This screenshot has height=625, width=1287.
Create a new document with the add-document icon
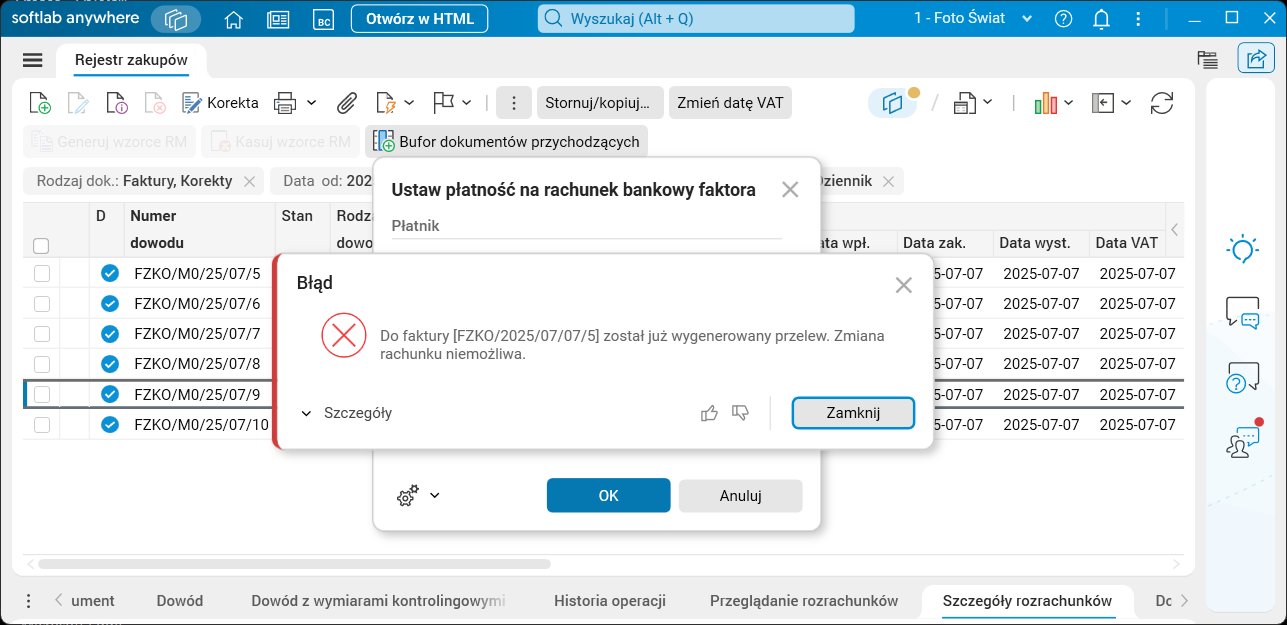pos(39,102)
